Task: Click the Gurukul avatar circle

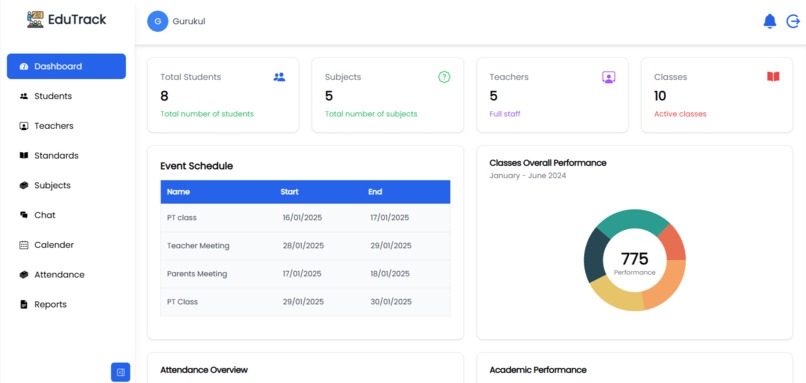Action: coord(158,21)
